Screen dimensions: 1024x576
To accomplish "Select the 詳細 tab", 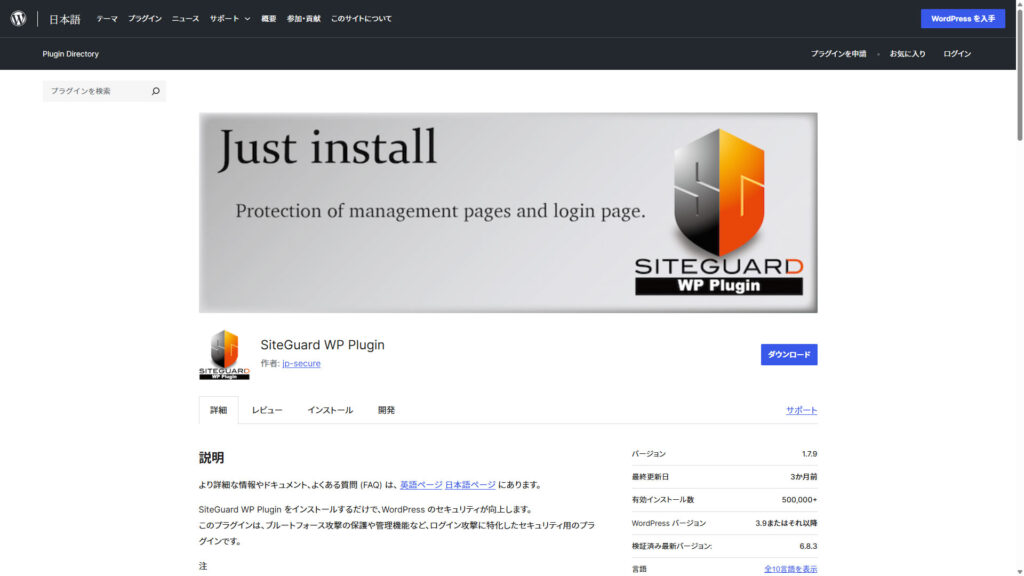I will [218, 410].
